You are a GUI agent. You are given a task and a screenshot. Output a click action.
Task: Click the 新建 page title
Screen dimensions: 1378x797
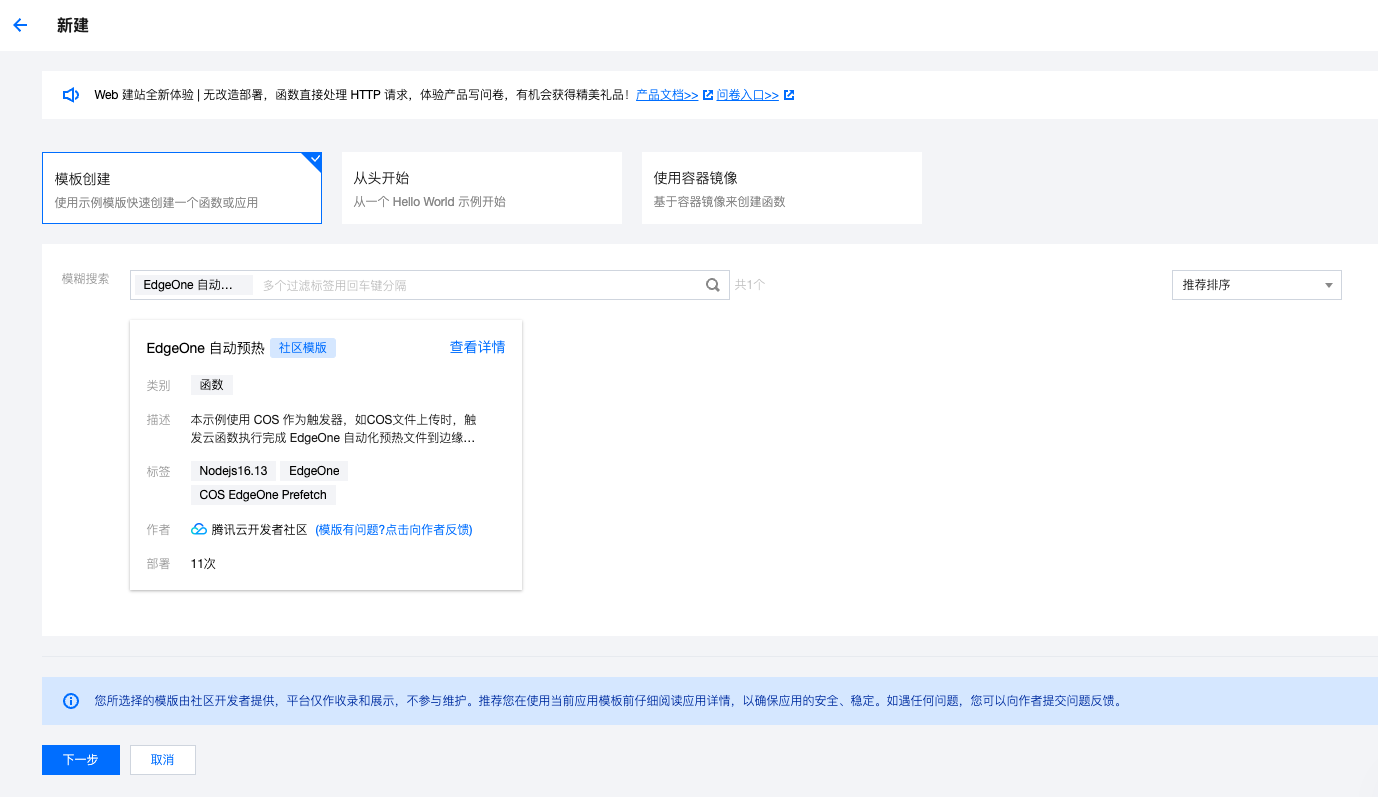point(73,25)
